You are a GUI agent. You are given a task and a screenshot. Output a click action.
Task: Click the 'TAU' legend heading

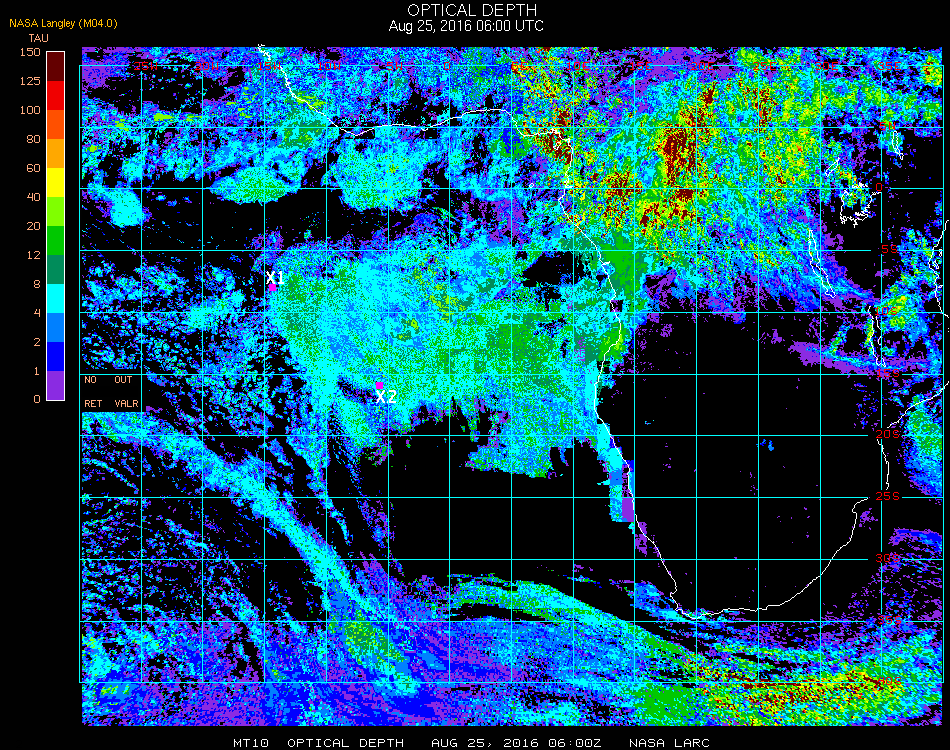(38, 38)
